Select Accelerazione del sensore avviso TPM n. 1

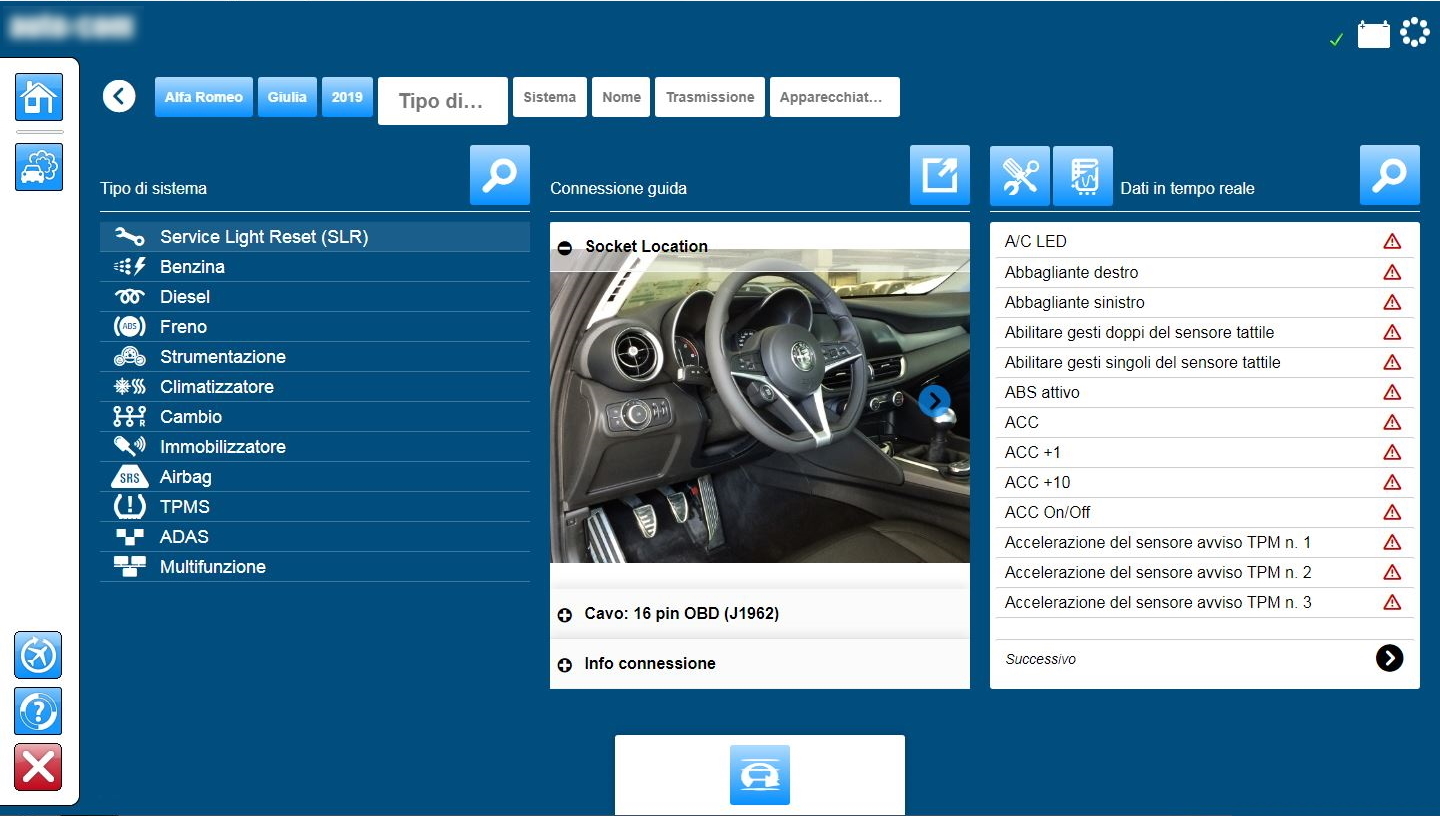point(1205,542)
